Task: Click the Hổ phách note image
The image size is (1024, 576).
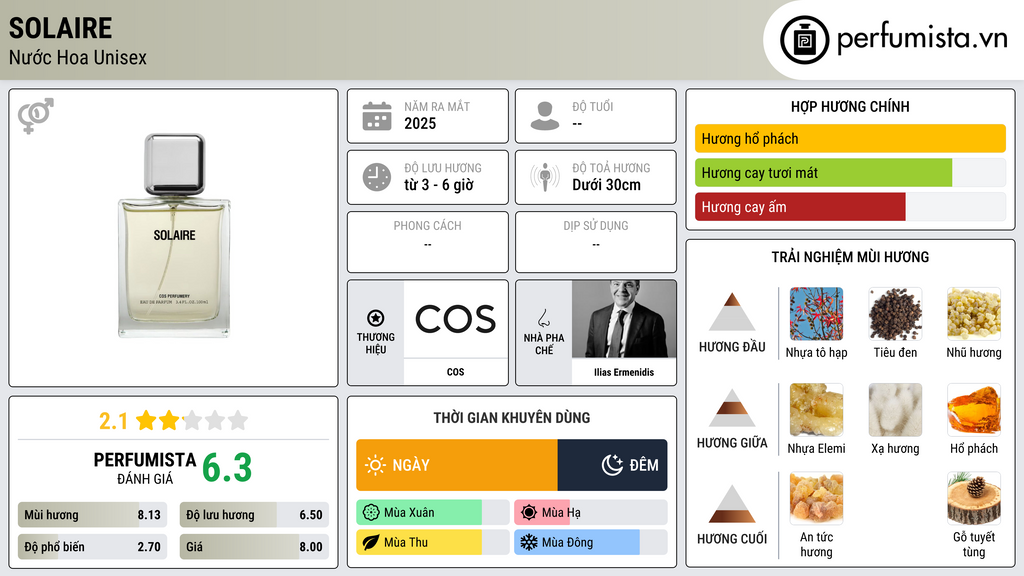Action: click(974, 410)
